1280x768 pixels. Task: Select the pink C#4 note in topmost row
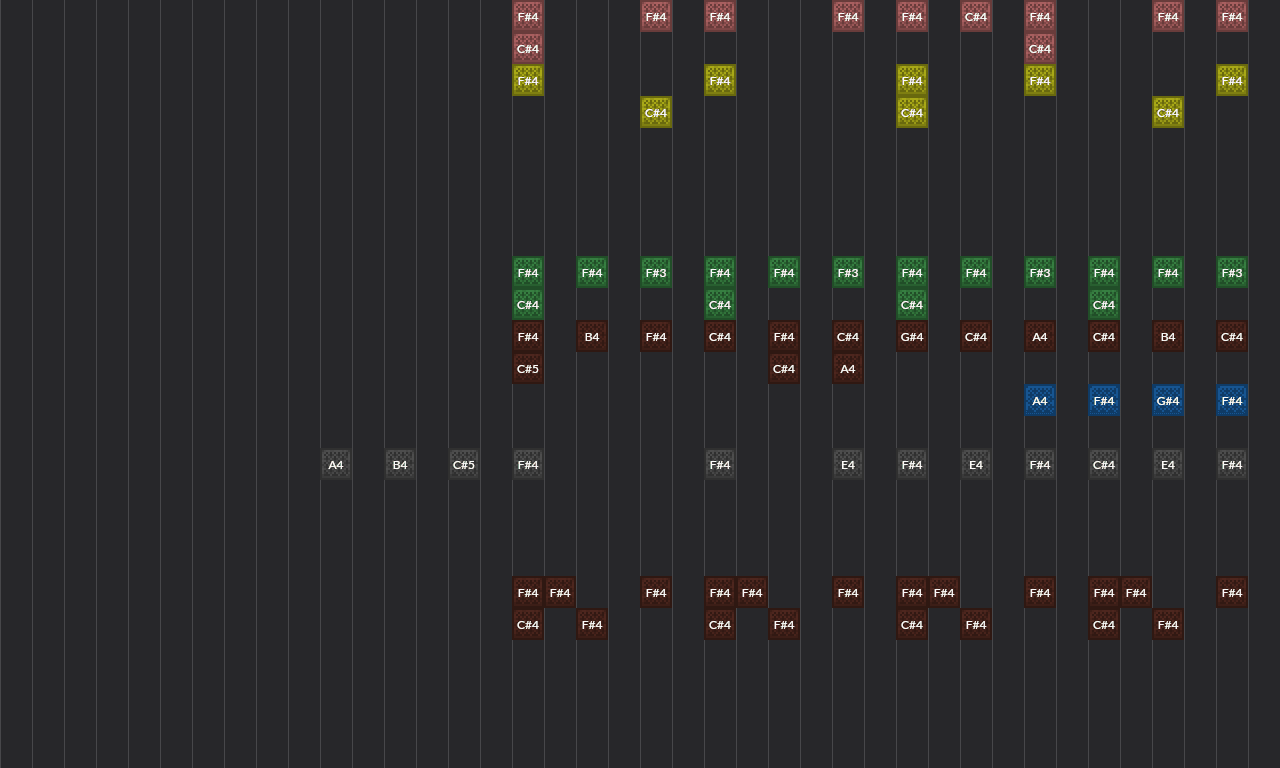[x=976, y=17]
